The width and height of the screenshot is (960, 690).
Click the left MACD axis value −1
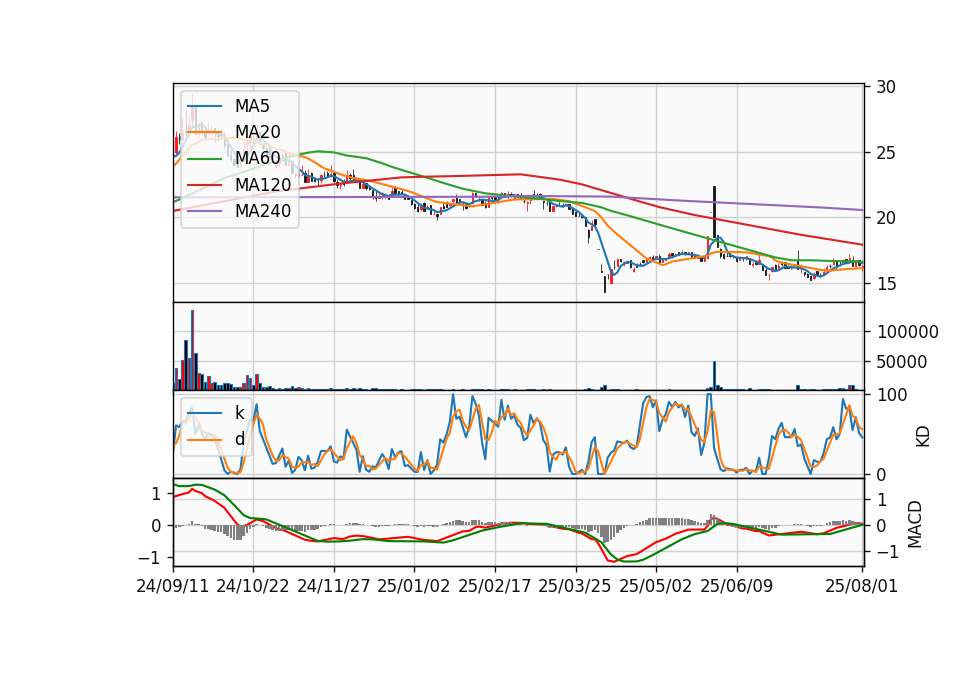click(x=150, y=558)
